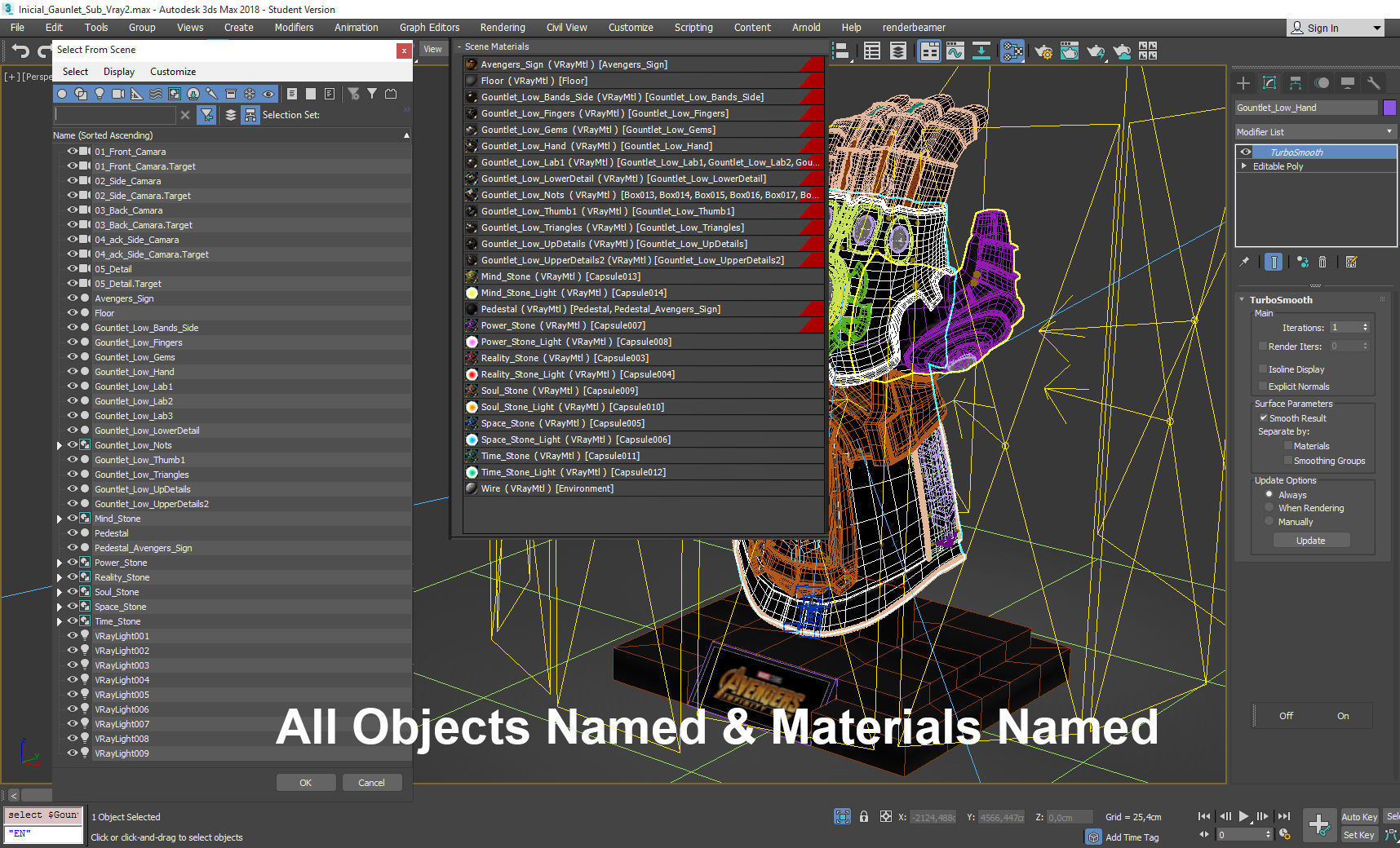Enable Isoline Display checkbox
The height and width of the screenshot is (848, 1400).
coord(1263,369)
